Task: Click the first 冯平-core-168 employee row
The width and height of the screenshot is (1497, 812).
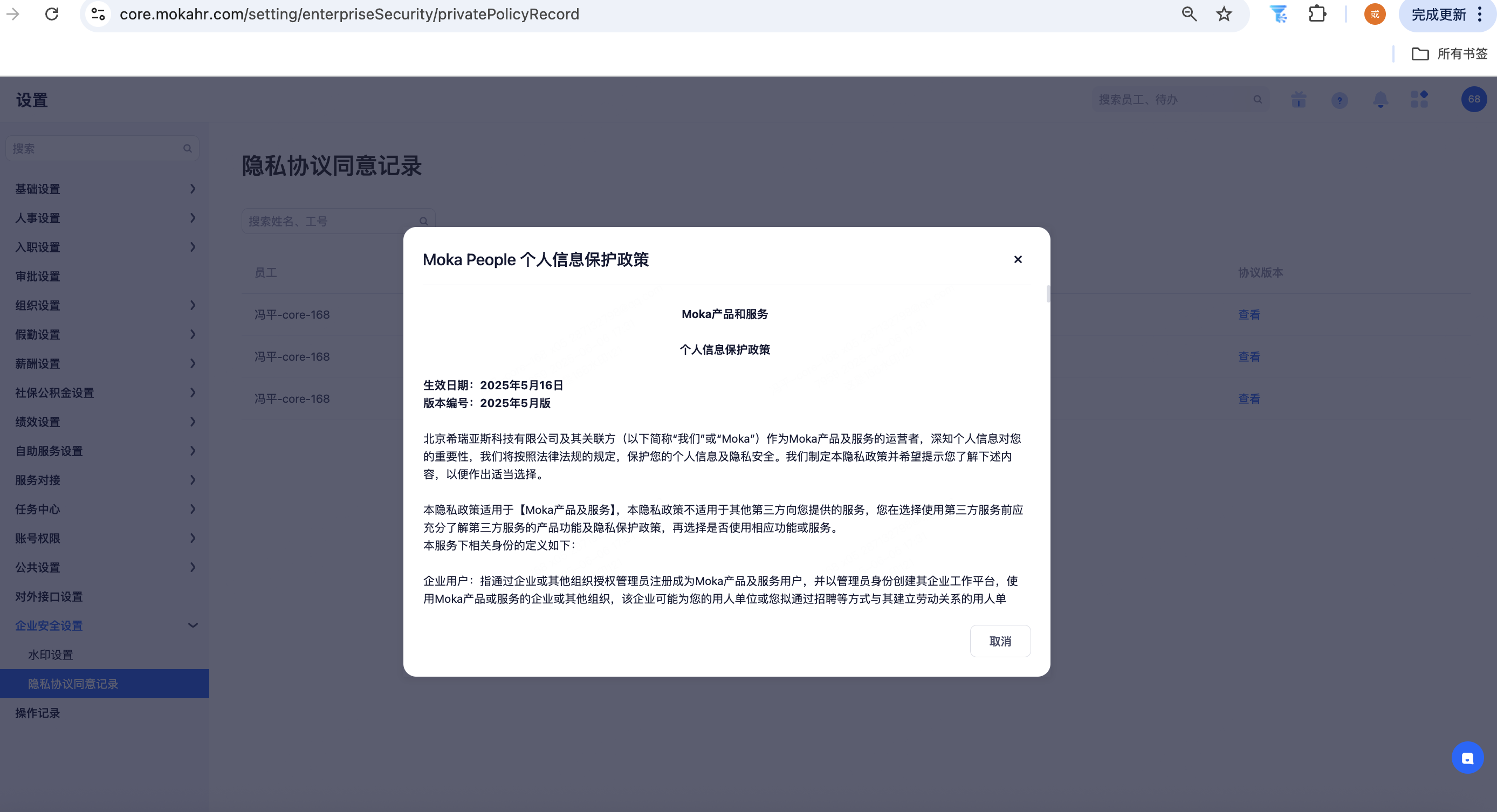Action: pyautogui.click(x=292, y=314)
